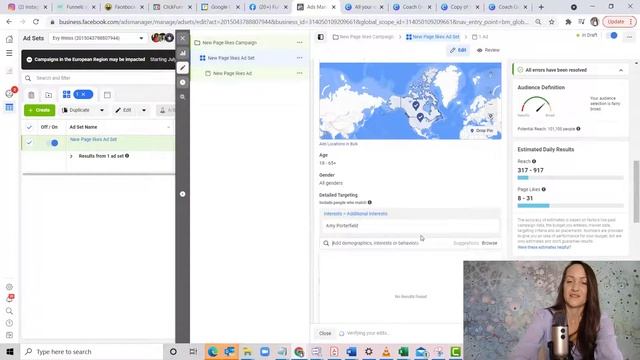The image size is (640, 360).
Task: Toggle select-all checkbox in table header
Action: point(29,127)
